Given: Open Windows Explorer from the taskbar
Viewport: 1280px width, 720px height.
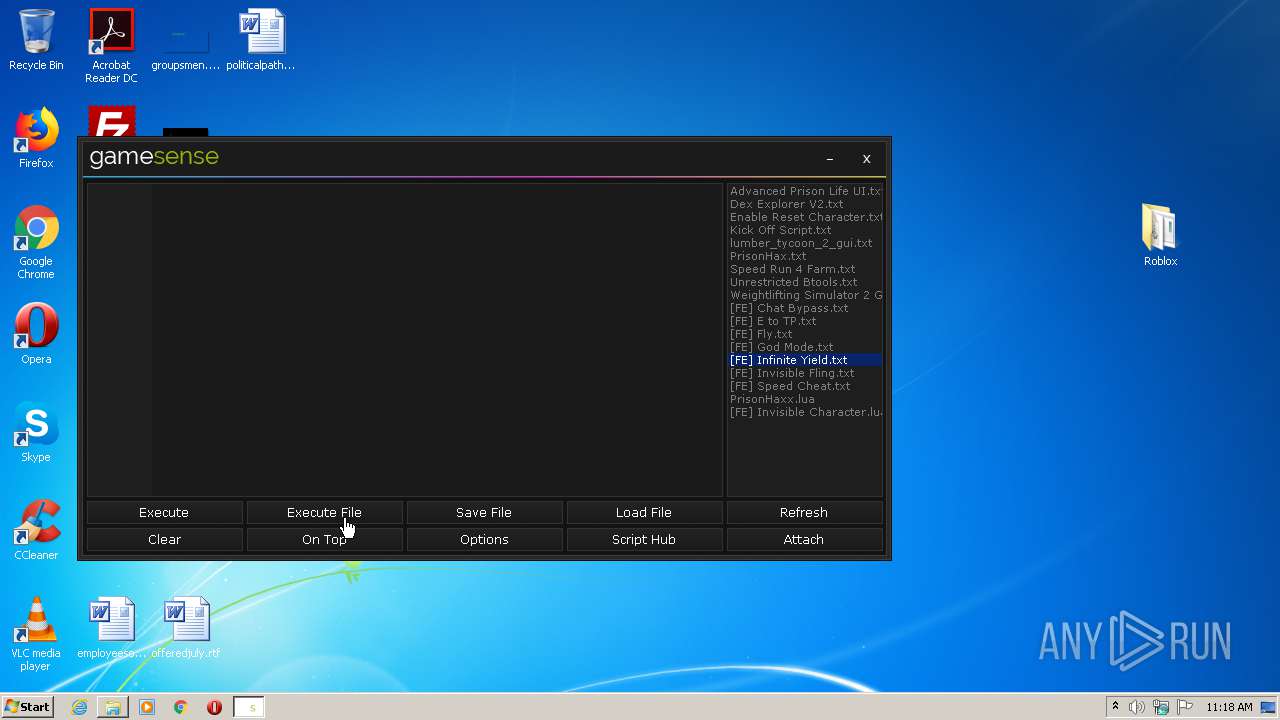Looking at the screenshot, I should tap(113, 707).
